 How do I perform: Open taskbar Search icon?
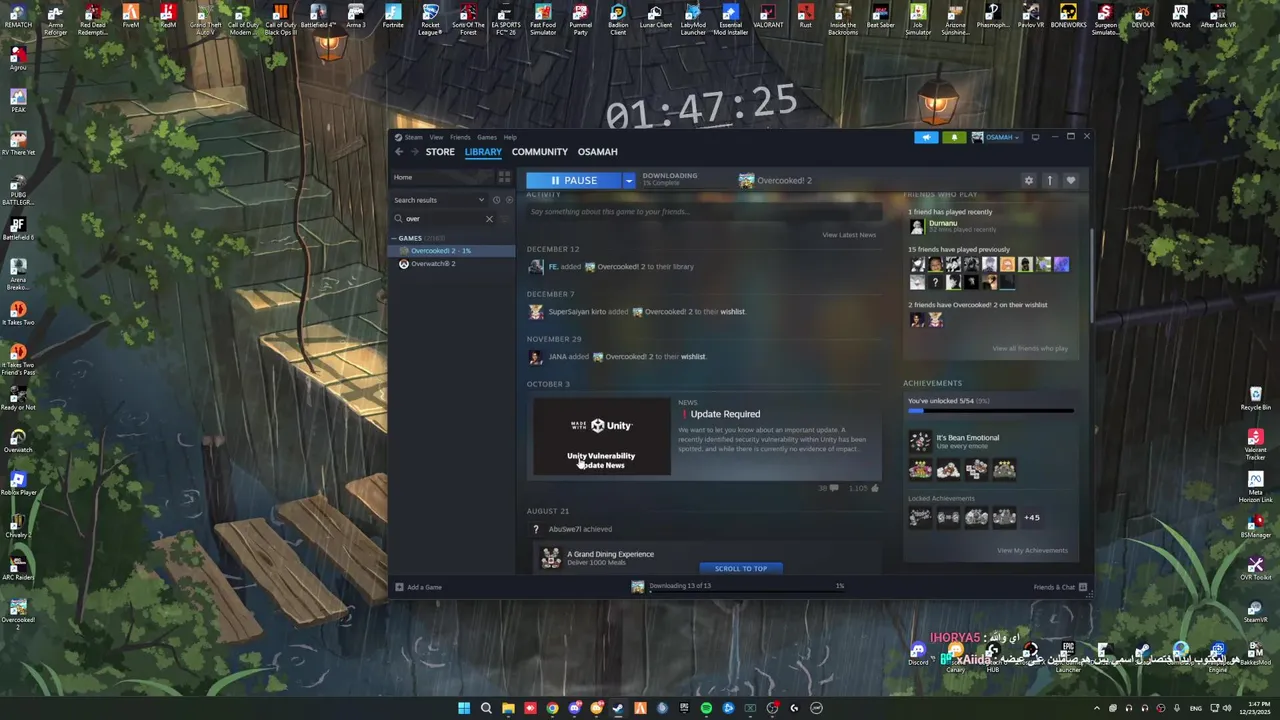pyautogui.click(x=486, y=708)
